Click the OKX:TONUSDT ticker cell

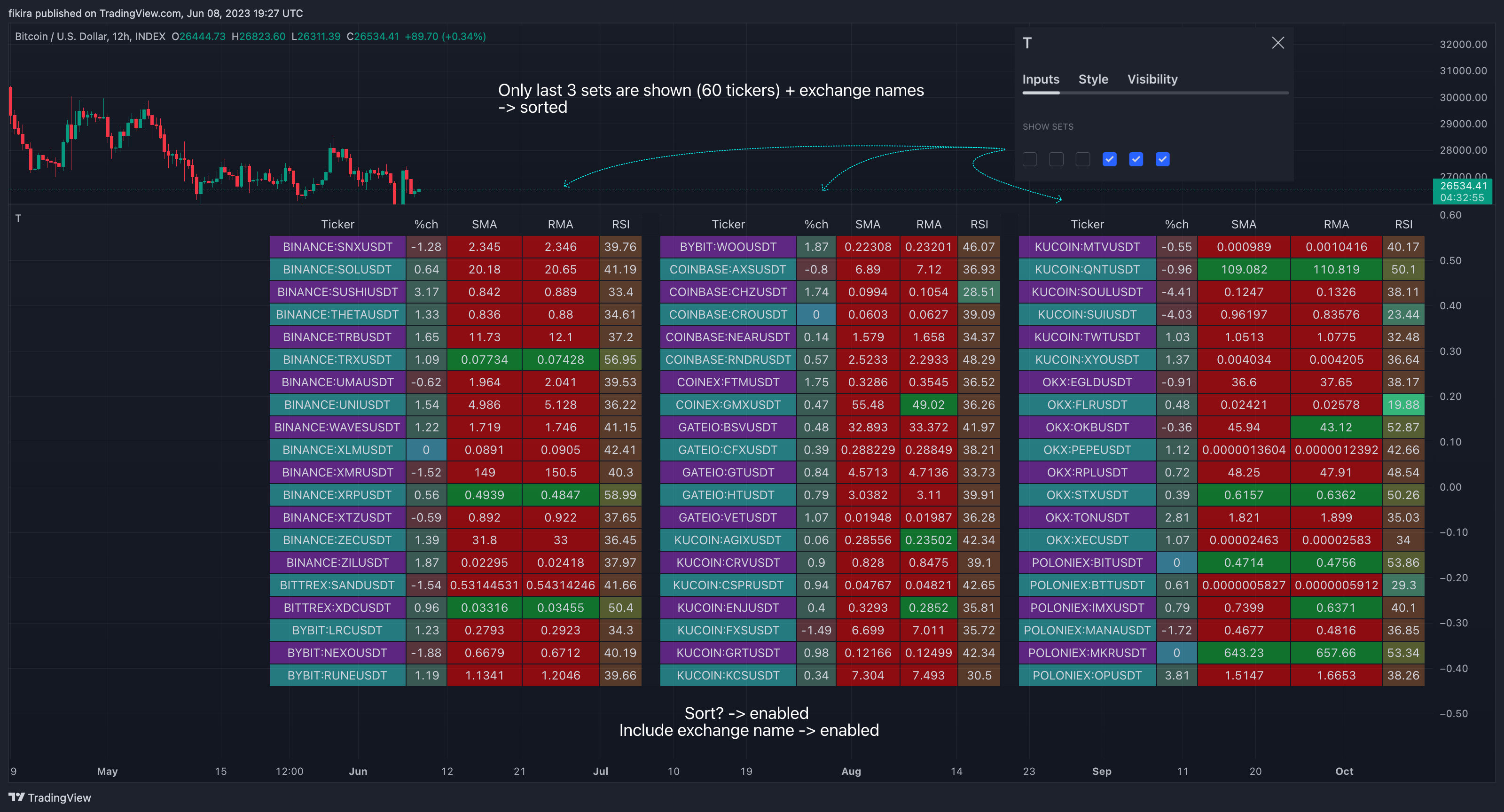pos(1087,518)
